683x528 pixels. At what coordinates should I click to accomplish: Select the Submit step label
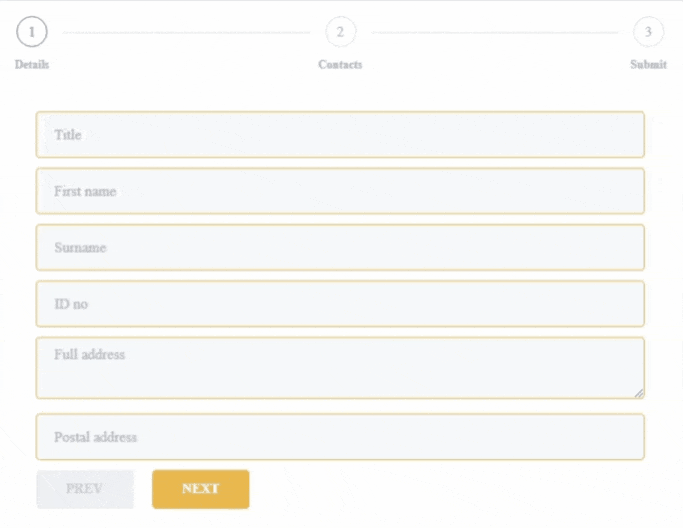click(648, 65)
